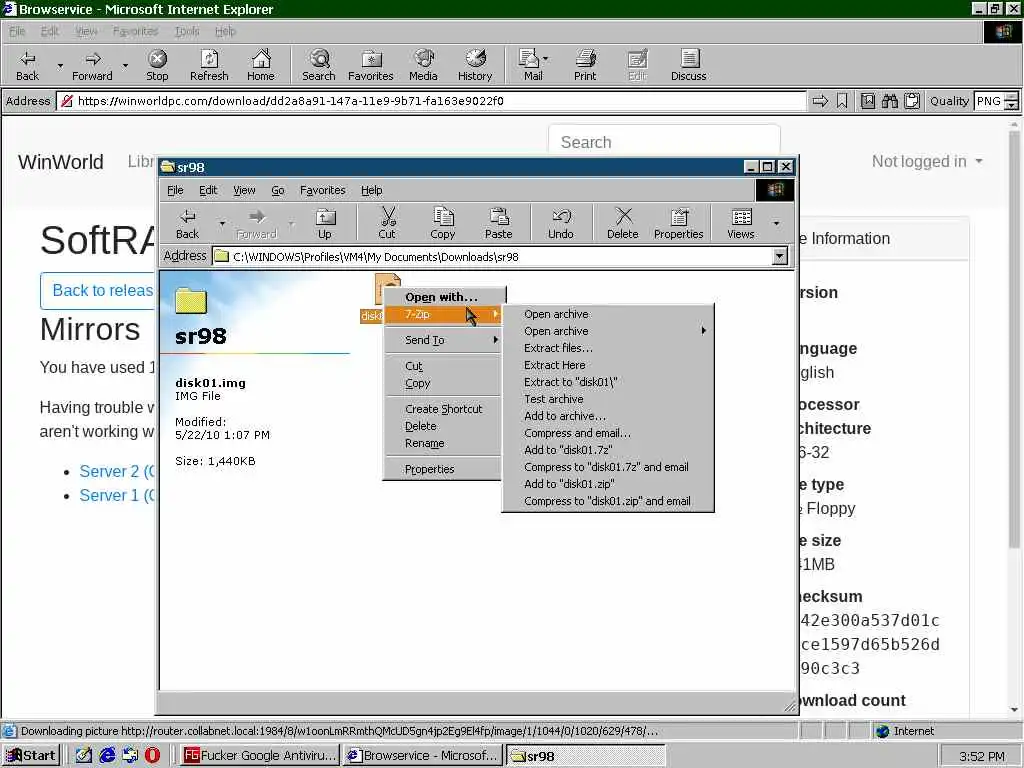Image resolution: width=1024 pixels, height=768 pixels.
Task: Expand sr98 address bar dropdown
Action: [x=779, y=256]
